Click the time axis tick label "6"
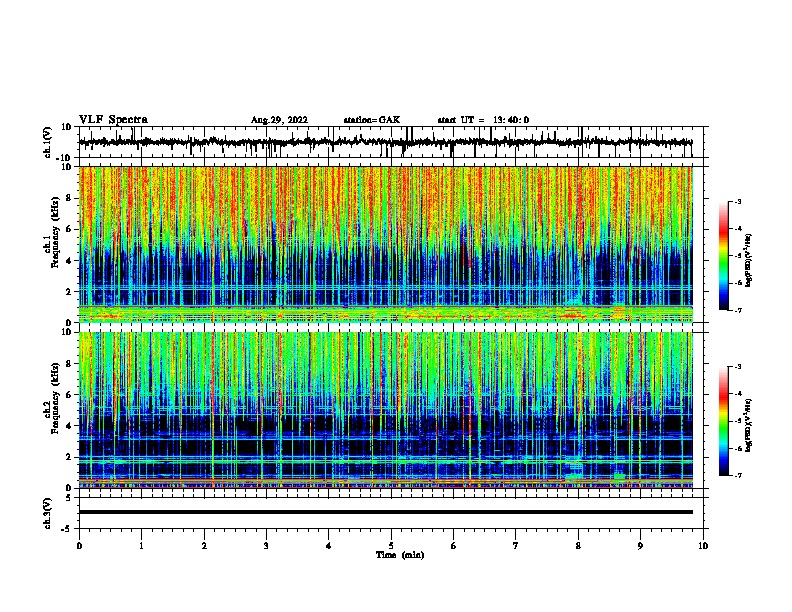Screen dimensions: 792x612 pyautogui.click(x=454, y=546)
